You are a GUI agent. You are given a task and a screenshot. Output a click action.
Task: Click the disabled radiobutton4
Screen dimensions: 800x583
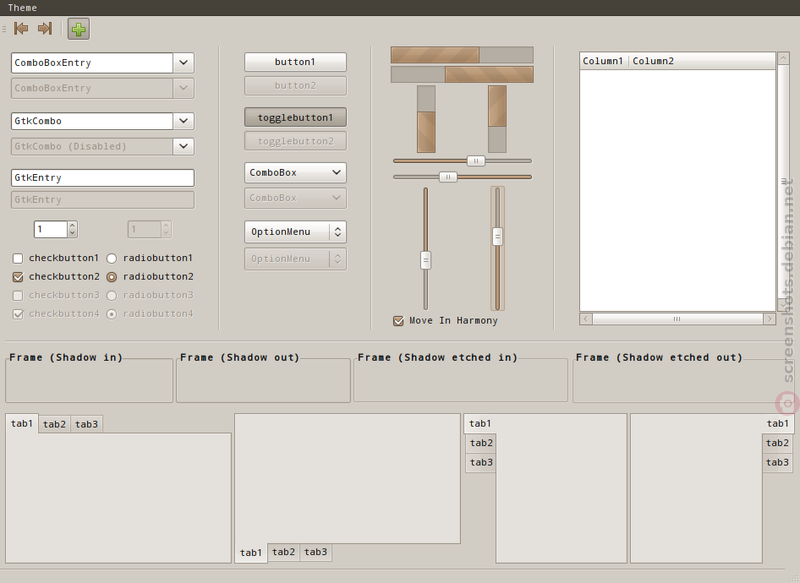coord(111,314)
